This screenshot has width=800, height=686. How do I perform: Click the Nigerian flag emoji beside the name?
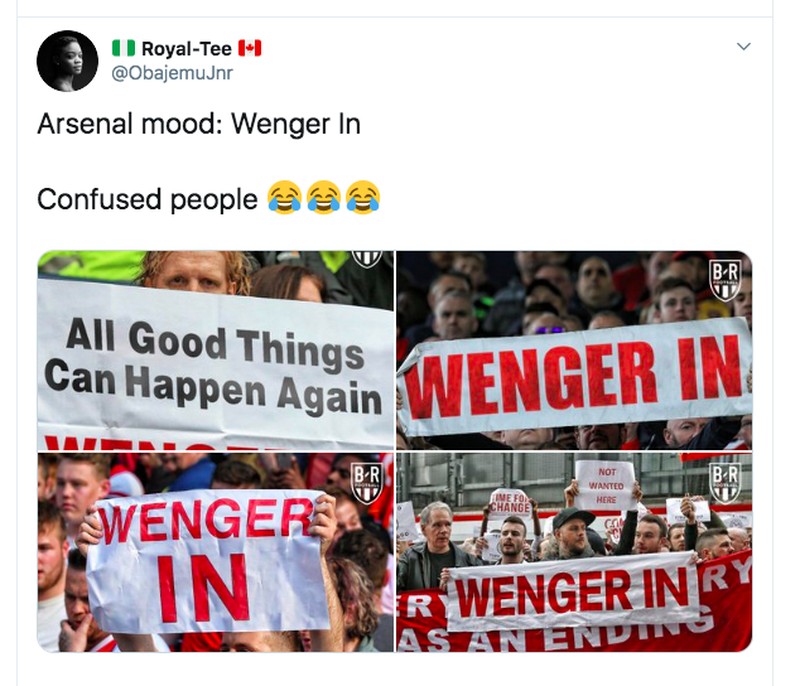[123, 48]
